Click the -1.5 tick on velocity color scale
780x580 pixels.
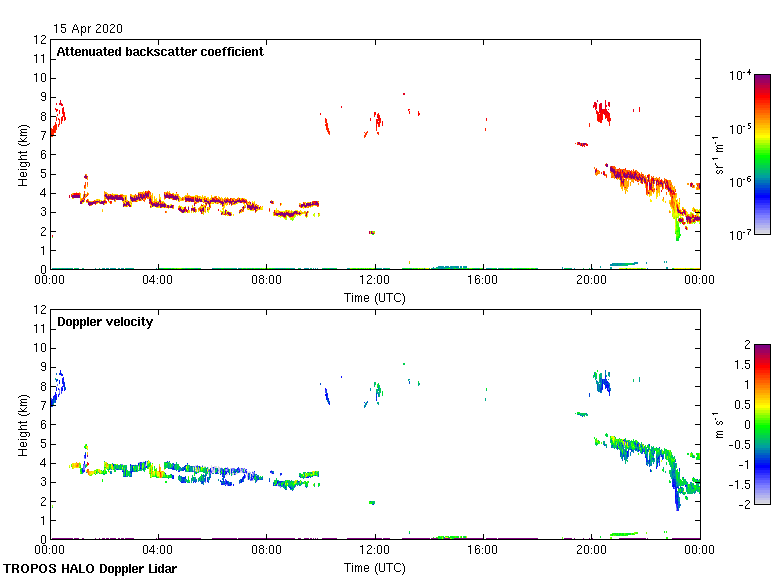click(739, 484)
